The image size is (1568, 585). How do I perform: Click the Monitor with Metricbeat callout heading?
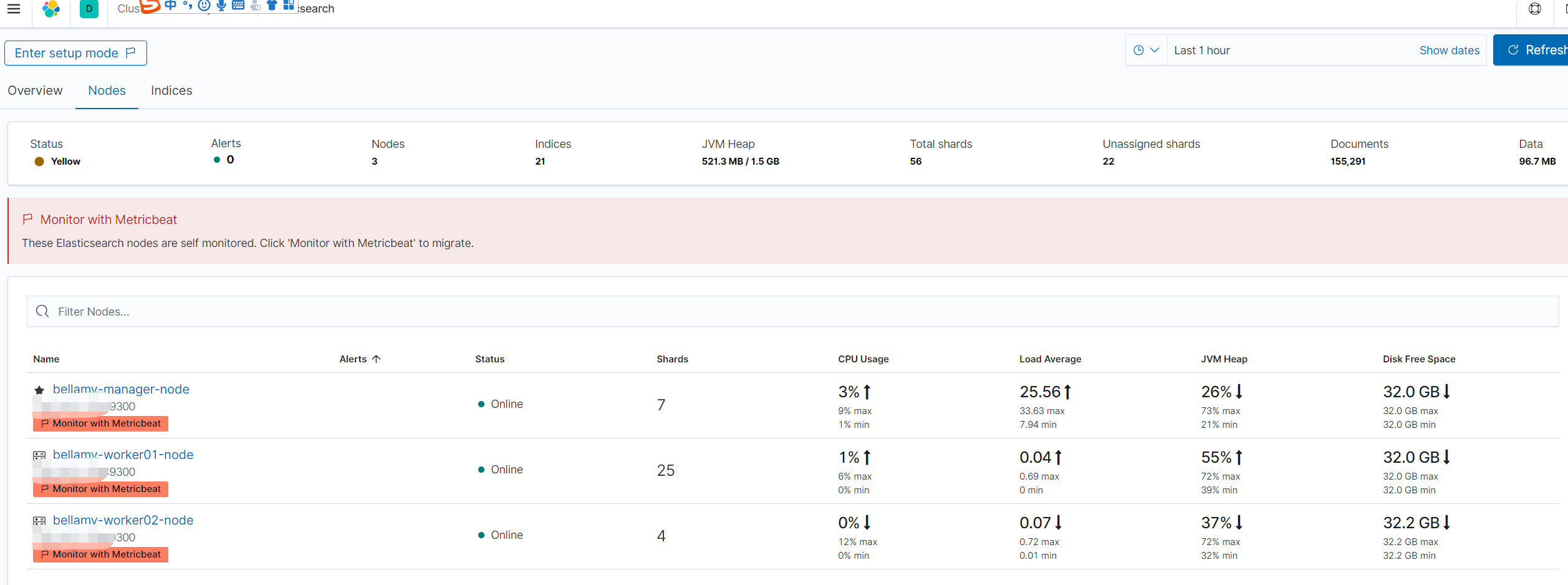coord(108,220)
